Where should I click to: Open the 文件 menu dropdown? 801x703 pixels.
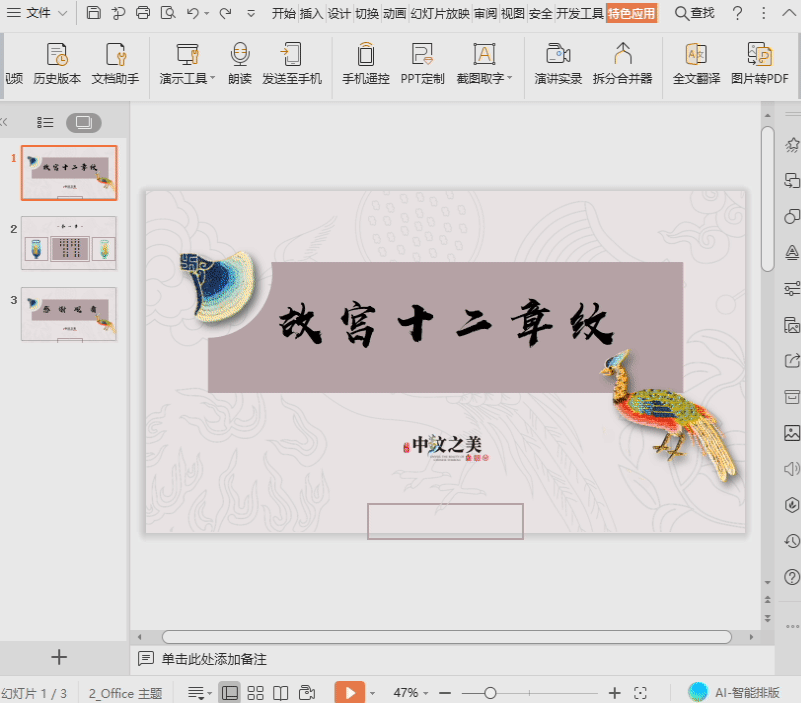(x=37, y=13)
